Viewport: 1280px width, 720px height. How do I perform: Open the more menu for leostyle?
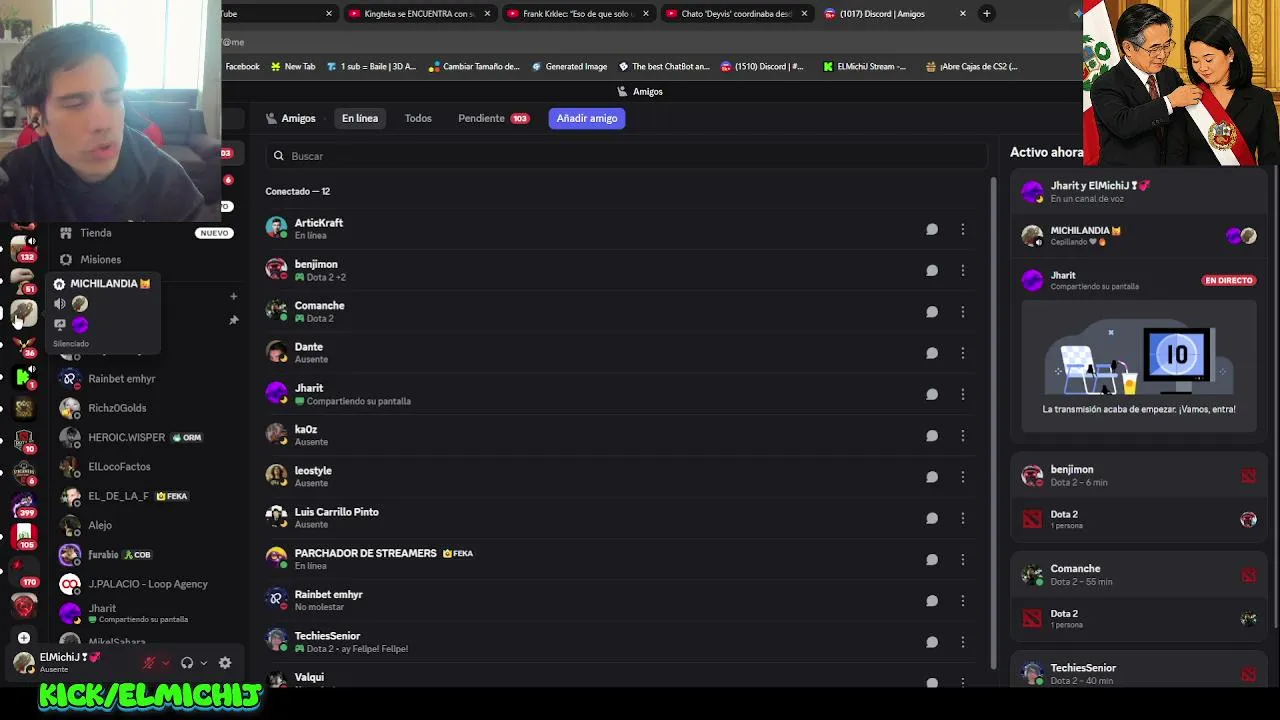point(963,477)
